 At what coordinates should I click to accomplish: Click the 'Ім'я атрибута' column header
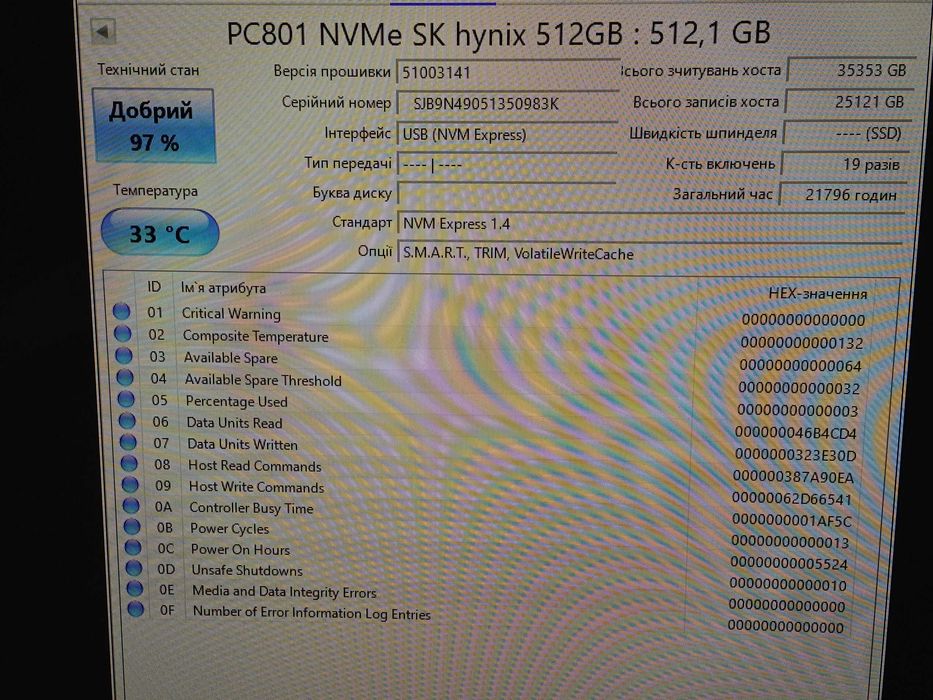click(x=223, y=288)
